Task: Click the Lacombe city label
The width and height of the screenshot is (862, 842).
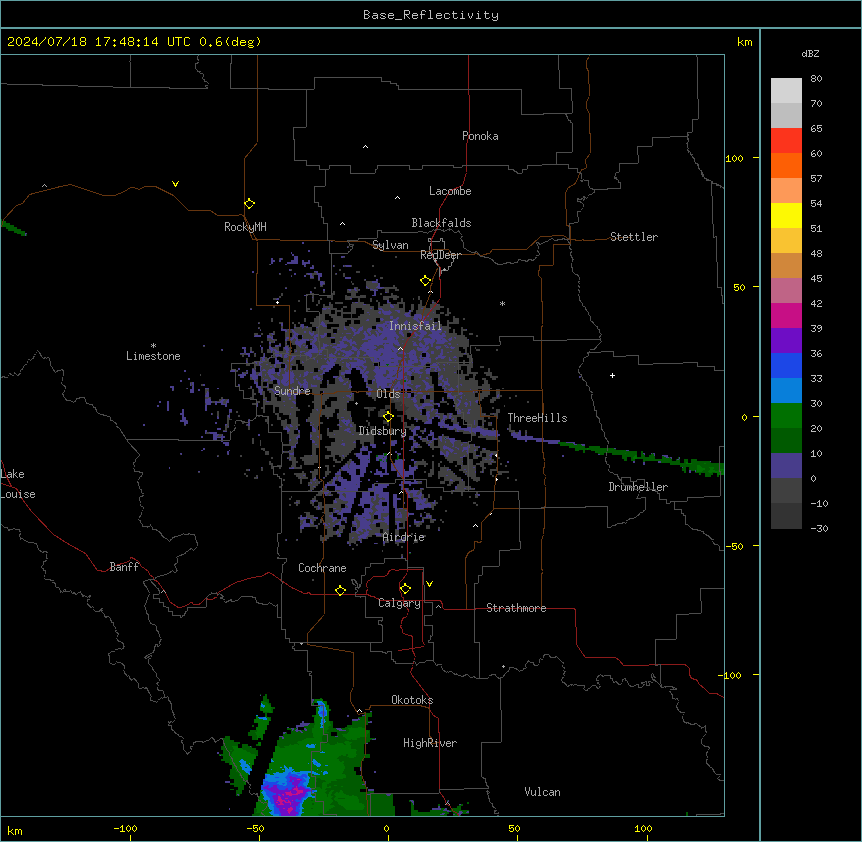Action: (x=450, y=191)
